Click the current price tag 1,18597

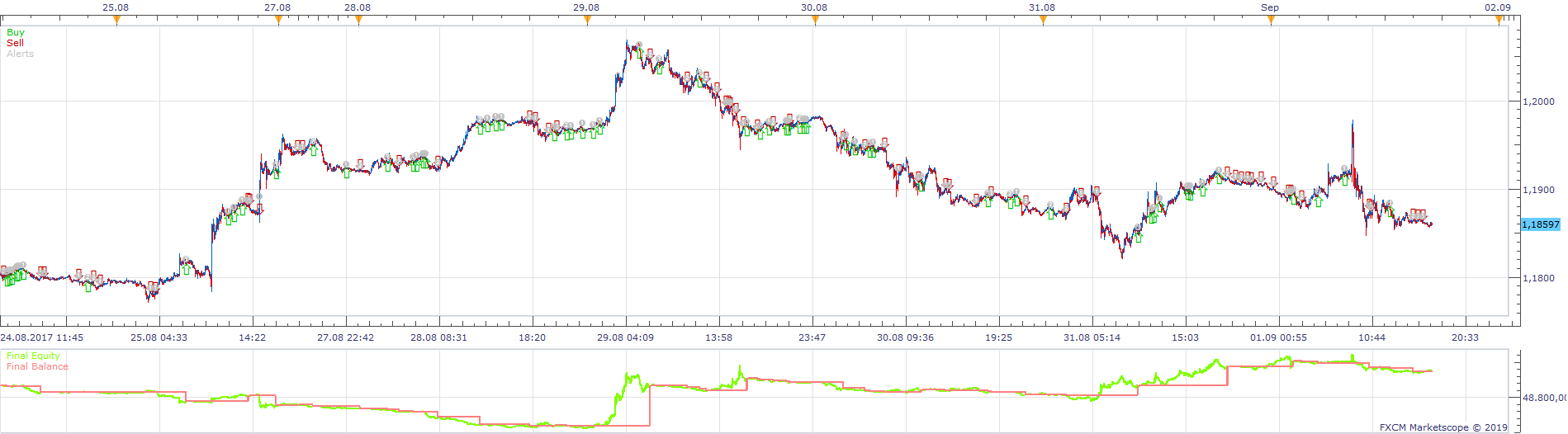pos(1541,224)
